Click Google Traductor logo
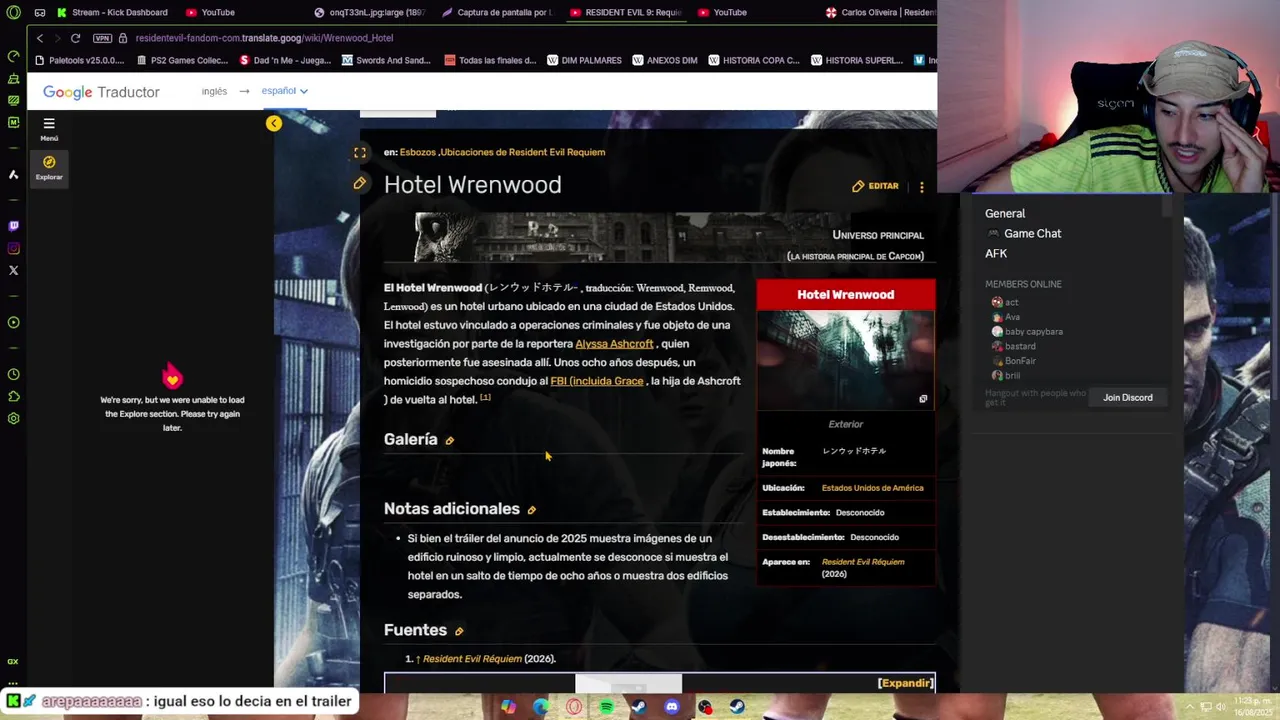The image size is (1280, 720). pos(101,92)
